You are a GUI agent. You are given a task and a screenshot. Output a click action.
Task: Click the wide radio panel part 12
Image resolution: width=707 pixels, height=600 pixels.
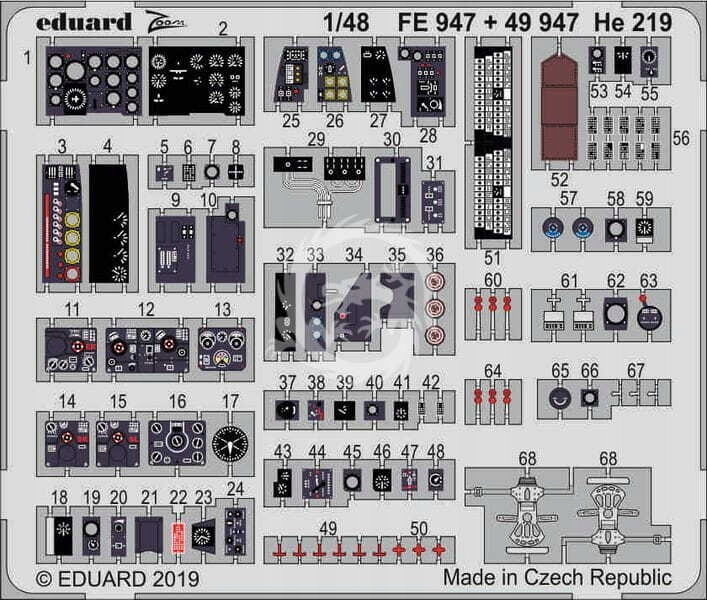[x=147, y=350]
